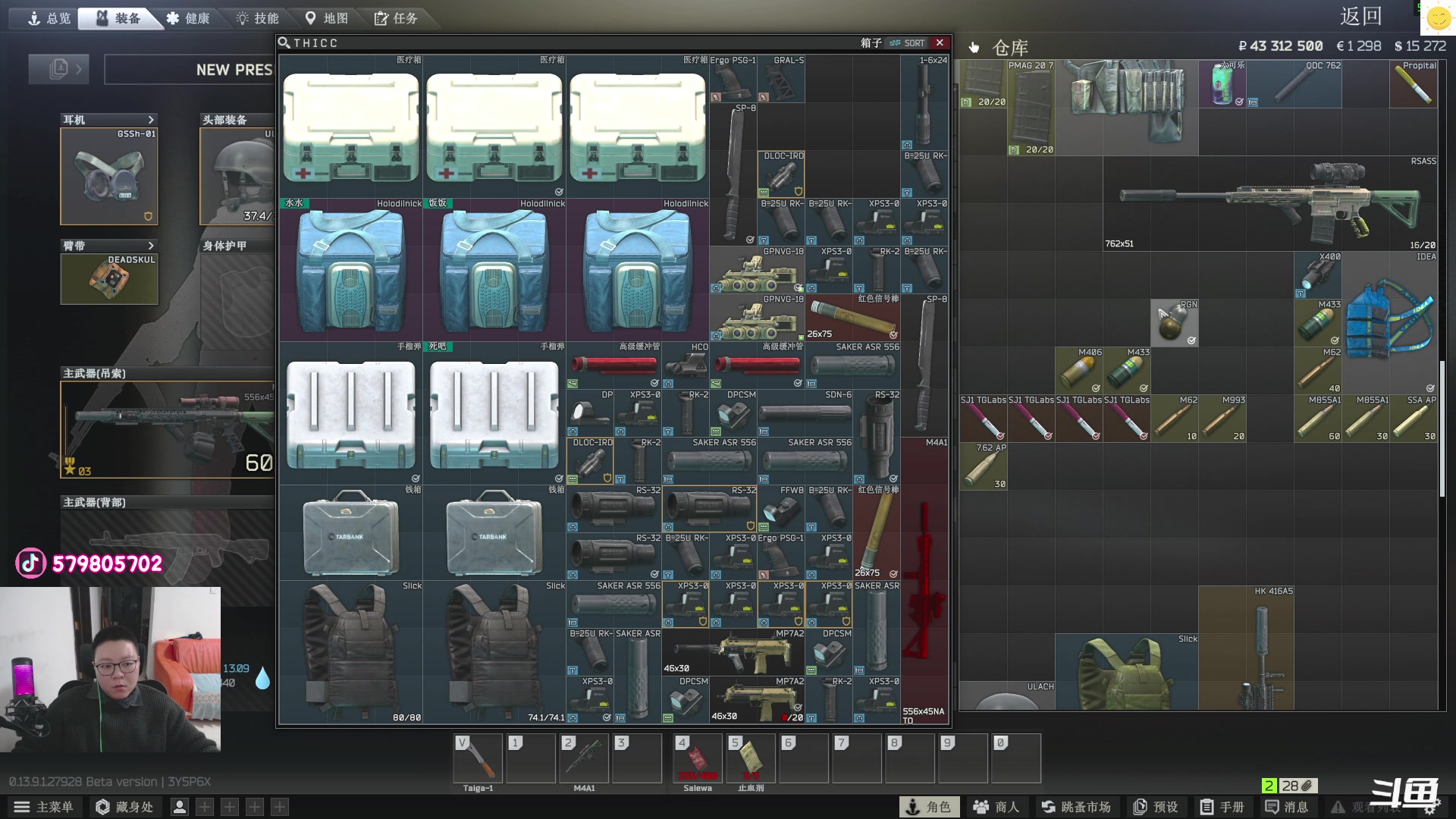Image resolution: width=1456 pixels, height=819 pixels.
Task: Switch to the 装备 gear tab
Action: (x=119, y=18)
